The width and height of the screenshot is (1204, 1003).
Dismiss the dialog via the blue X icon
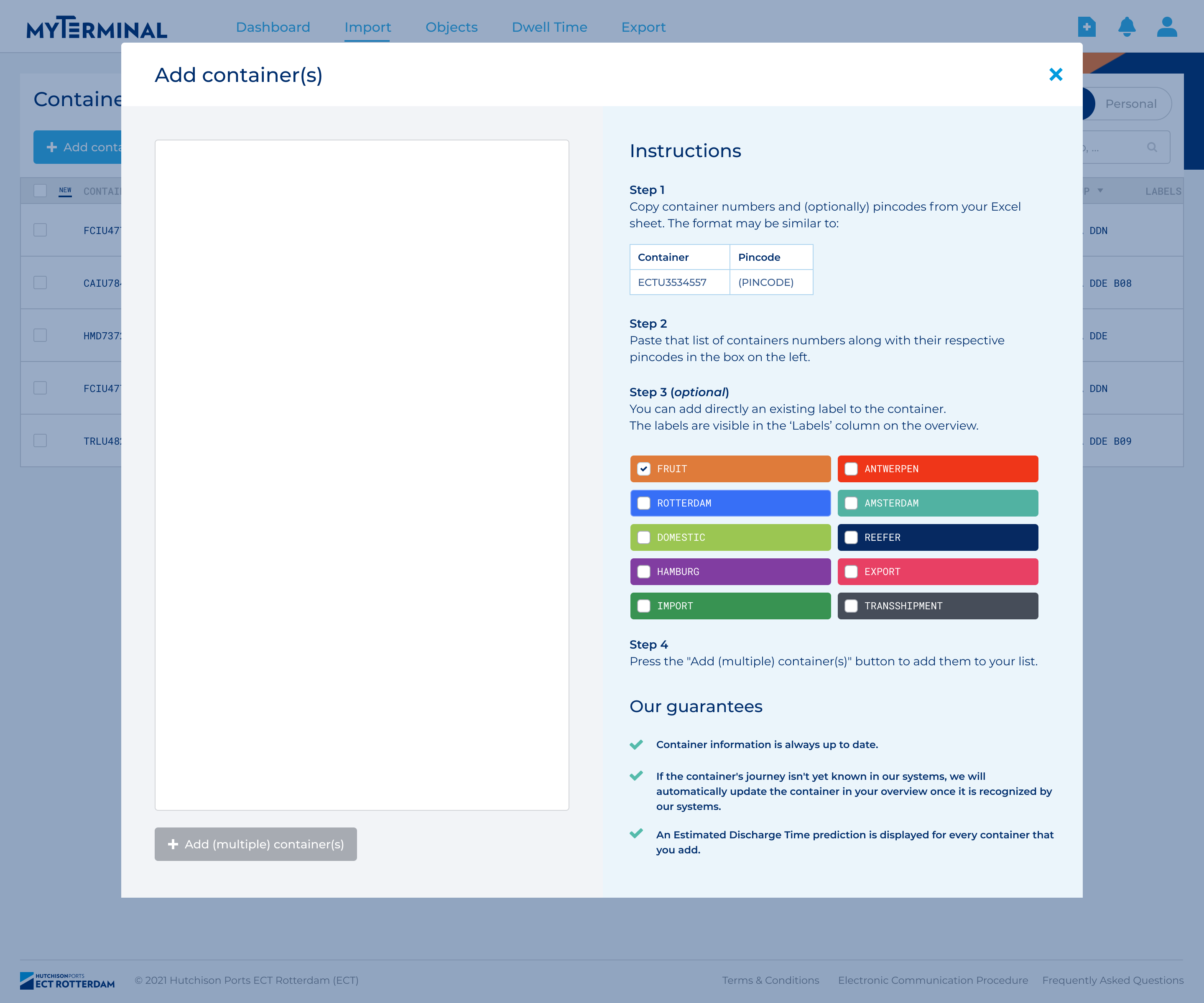click(x=1056, y=74)
